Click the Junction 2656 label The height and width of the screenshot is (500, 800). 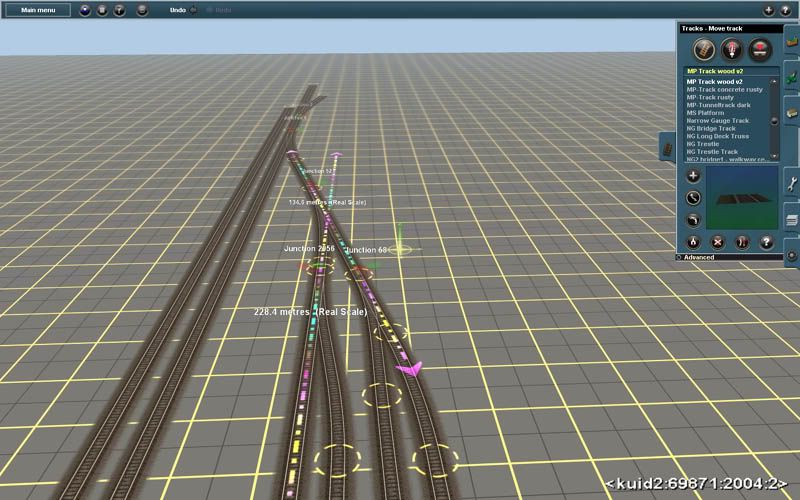click(309, 248)
